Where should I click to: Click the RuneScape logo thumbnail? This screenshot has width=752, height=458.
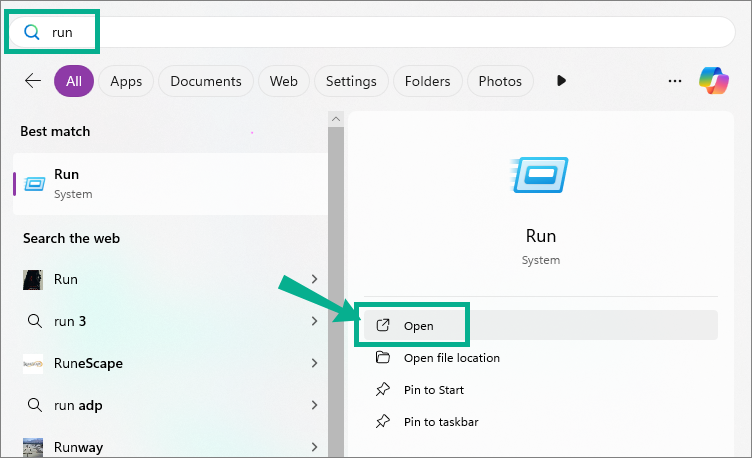33,364
